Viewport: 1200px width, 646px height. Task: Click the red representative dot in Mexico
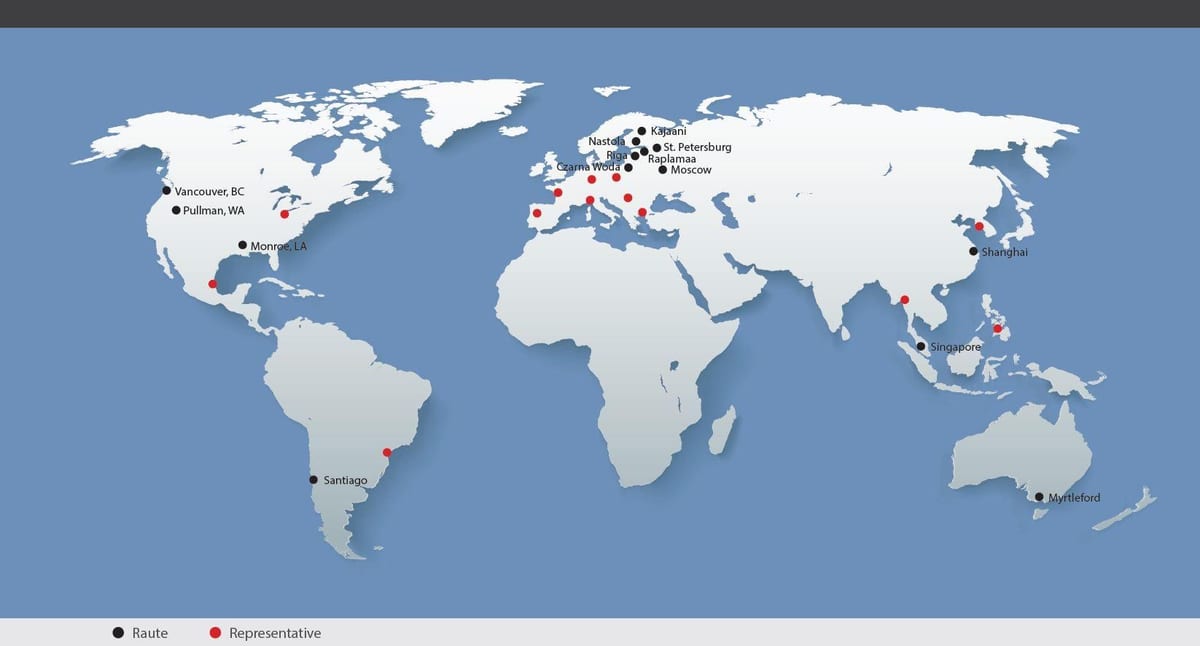click(212, 284)
